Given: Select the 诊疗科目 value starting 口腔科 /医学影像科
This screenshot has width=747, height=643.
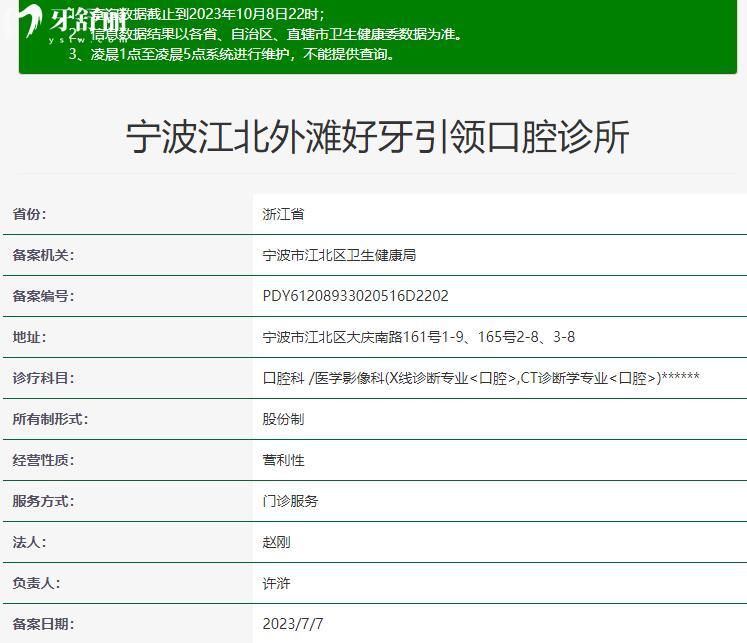Looking at the screenshot, I should 481,378.
